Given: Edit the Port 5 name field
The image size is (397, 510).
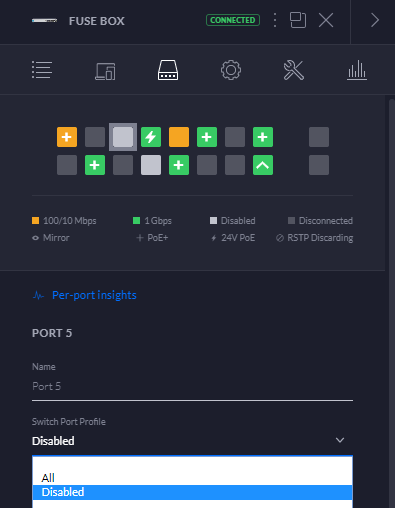Looking at the screenshot, I should (192, 386).
